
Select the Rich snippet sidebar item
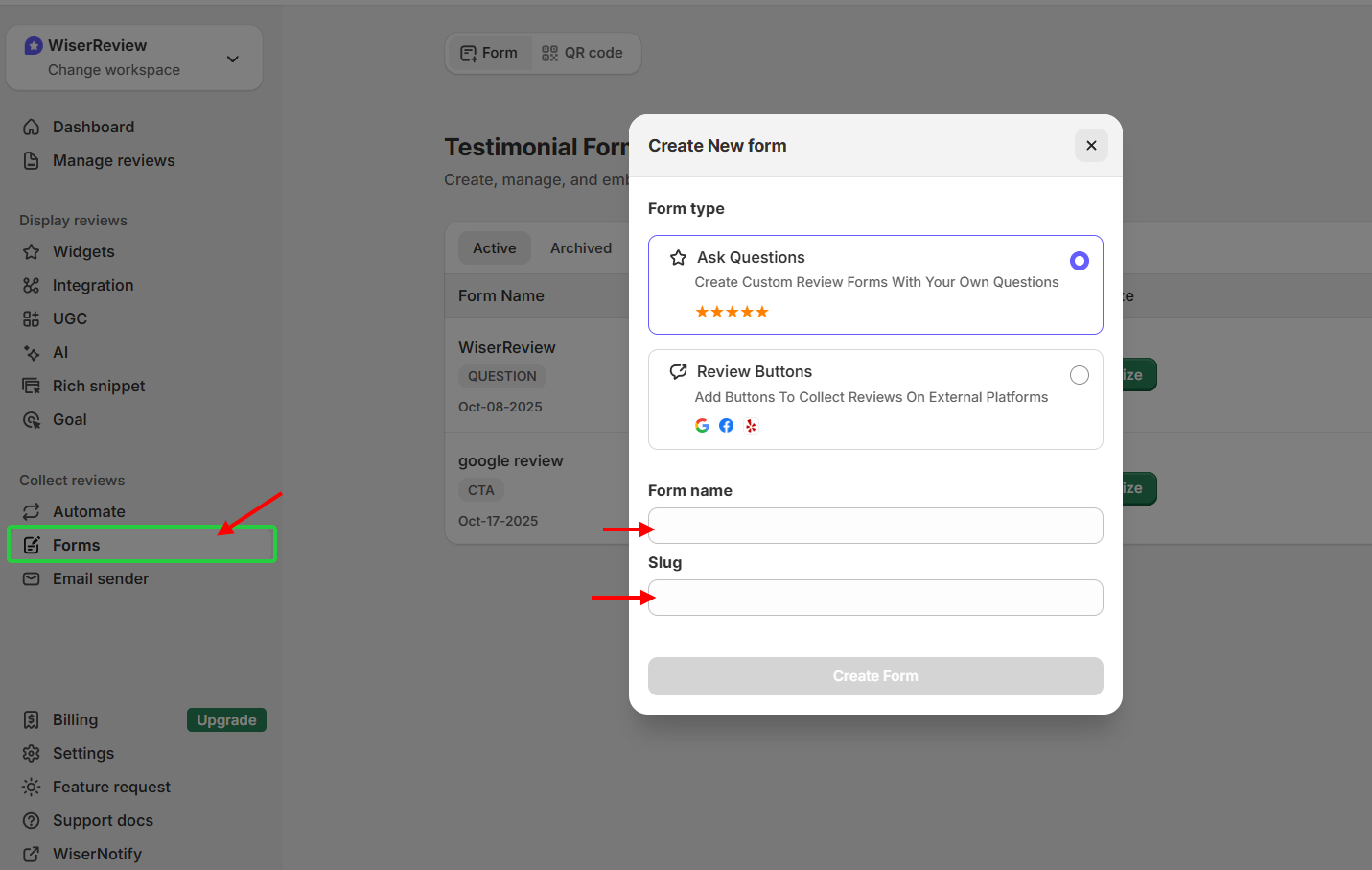[x=96, y=386]
